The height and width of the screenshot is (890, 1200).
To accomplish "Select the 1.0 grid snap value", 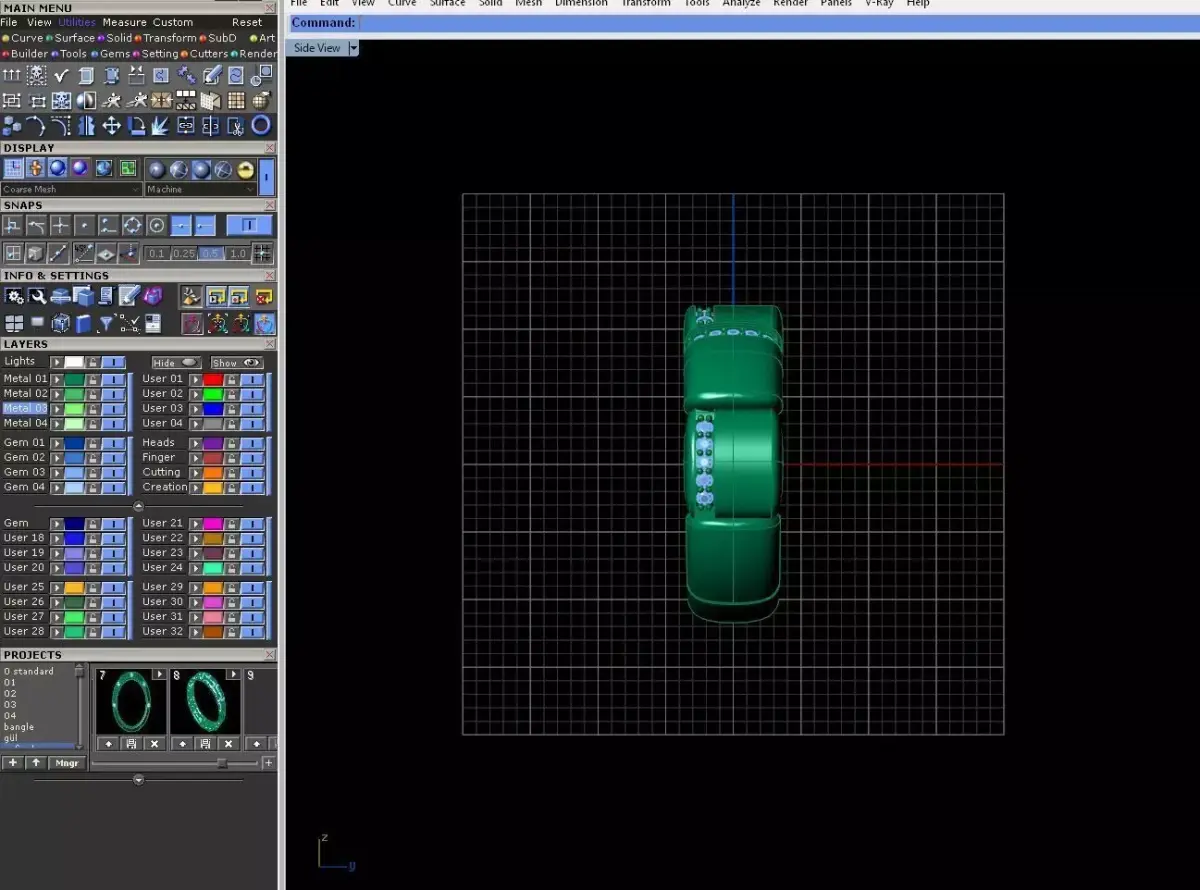I will click(x=238, y=253).
